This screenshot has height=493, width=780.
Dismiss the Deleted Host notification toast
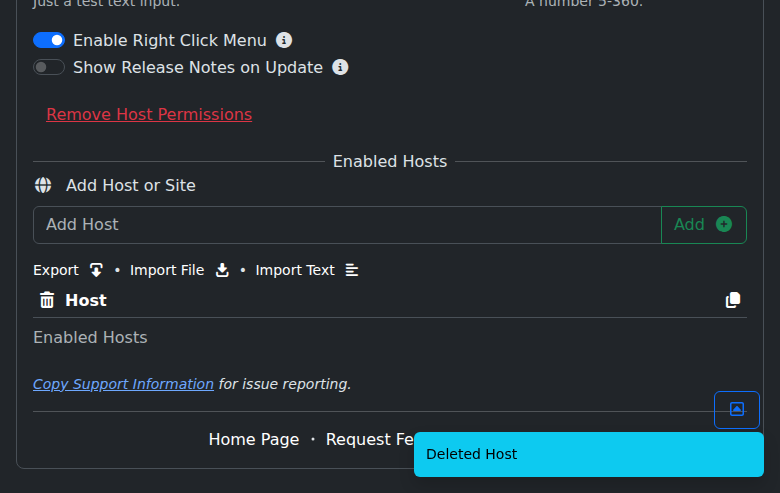[588, 454]
